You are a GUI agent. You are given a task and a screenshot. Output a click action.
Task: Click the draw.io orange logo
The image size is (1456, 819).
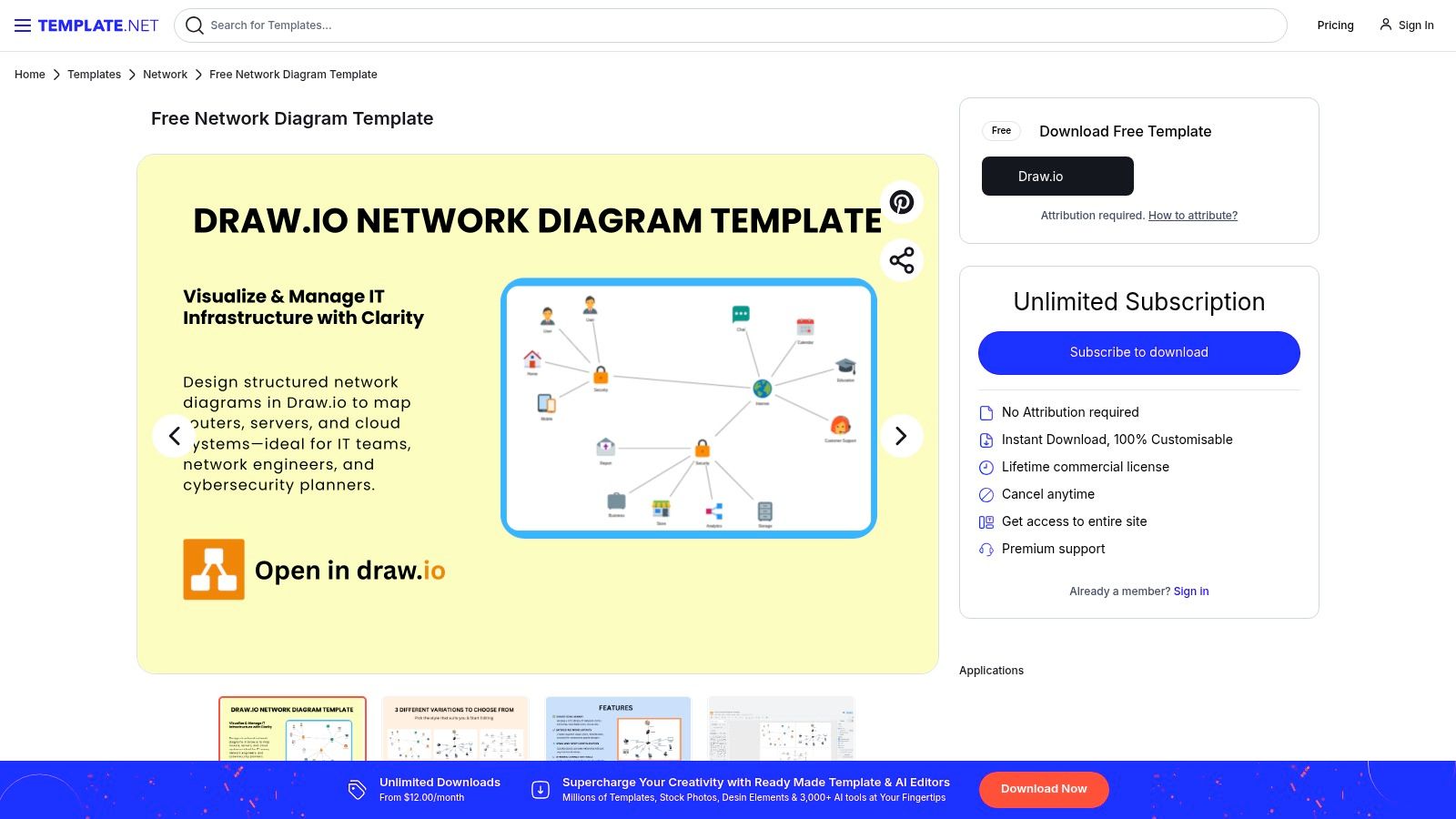(214, 570)
